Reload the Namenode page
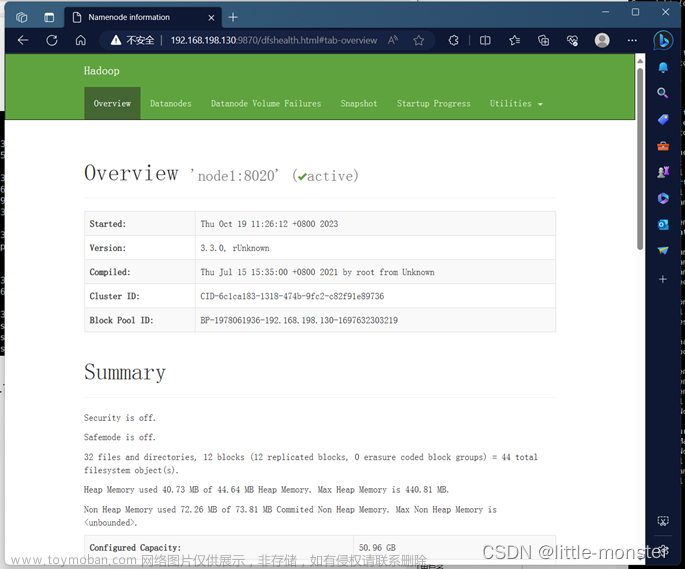Screen dimensions: 685x569 [x=52, y=40]
